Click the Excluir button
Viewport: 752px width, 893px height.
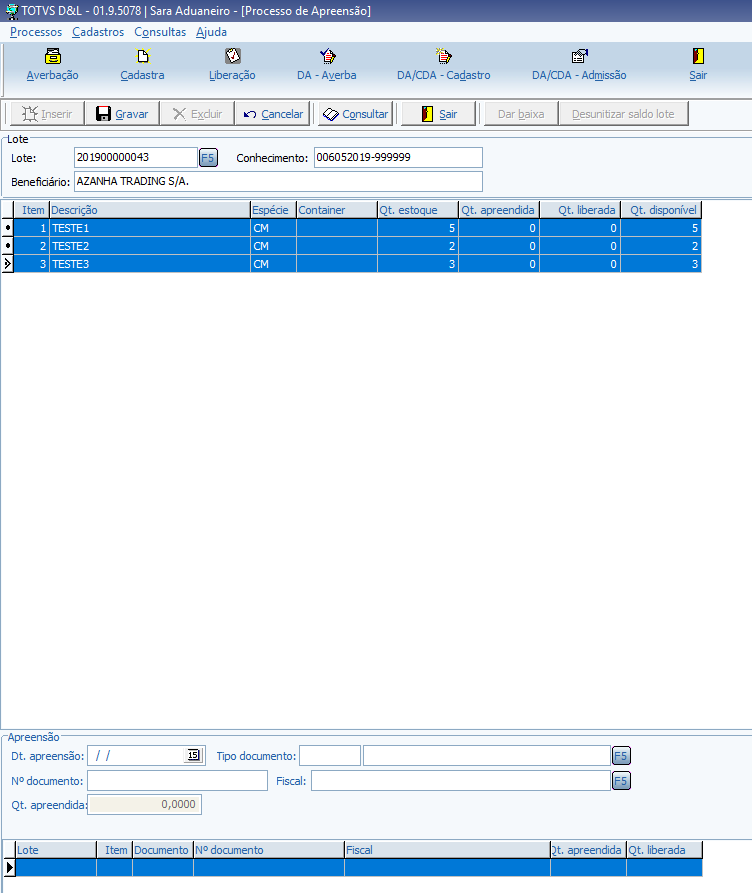[197, 113]
